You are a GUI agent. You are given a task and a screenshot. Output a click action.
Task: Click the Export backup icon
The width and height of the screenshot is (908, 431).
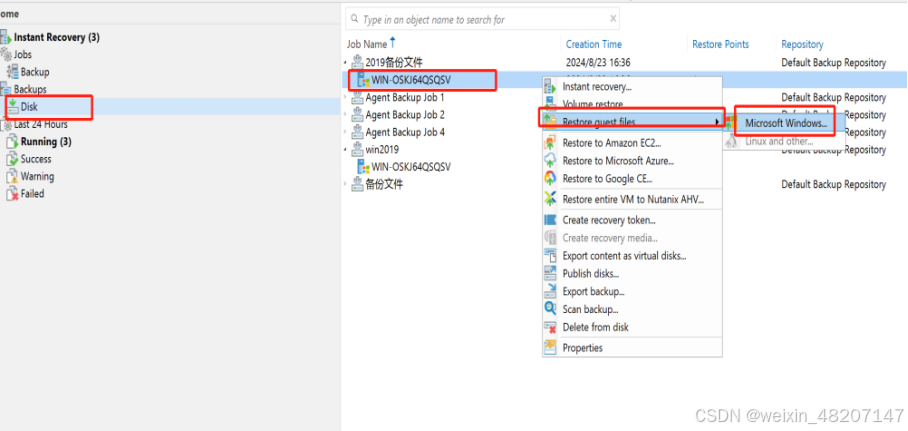(x=550, y=291)
